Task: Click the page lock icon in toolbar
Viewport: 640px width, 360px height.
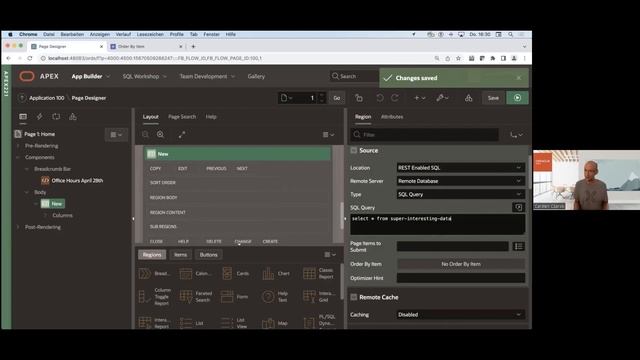Action: click(359, 98)
